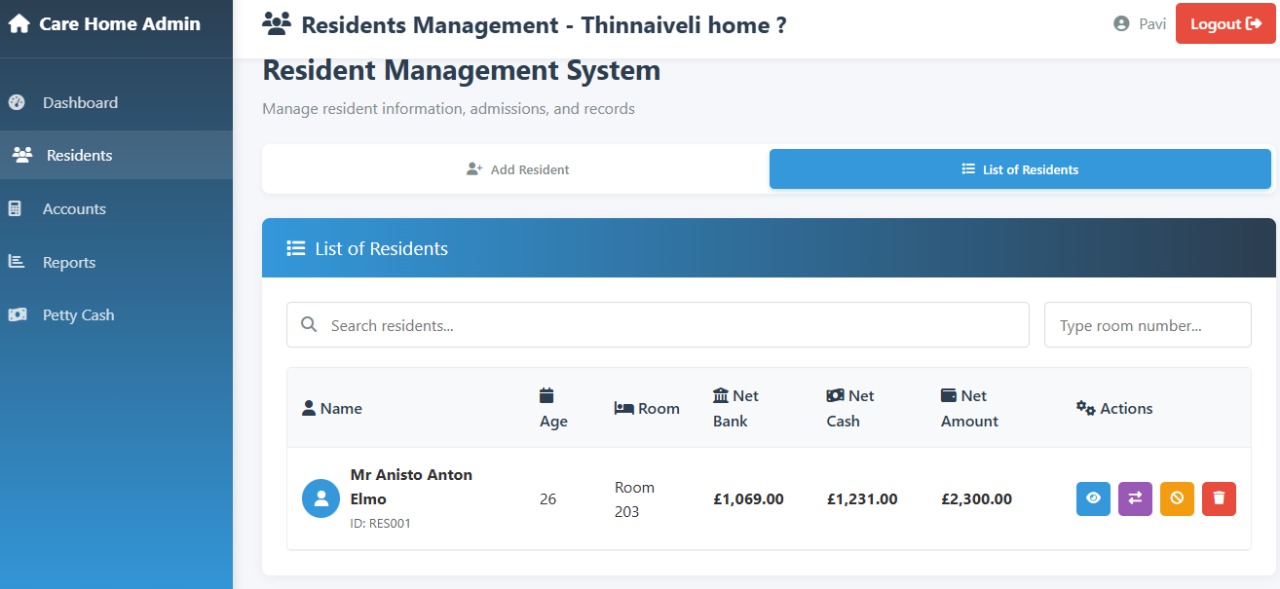Click the Type room number field
Image resolution: width=1280 pixels, height=589 pixels.
(1148, 325)
